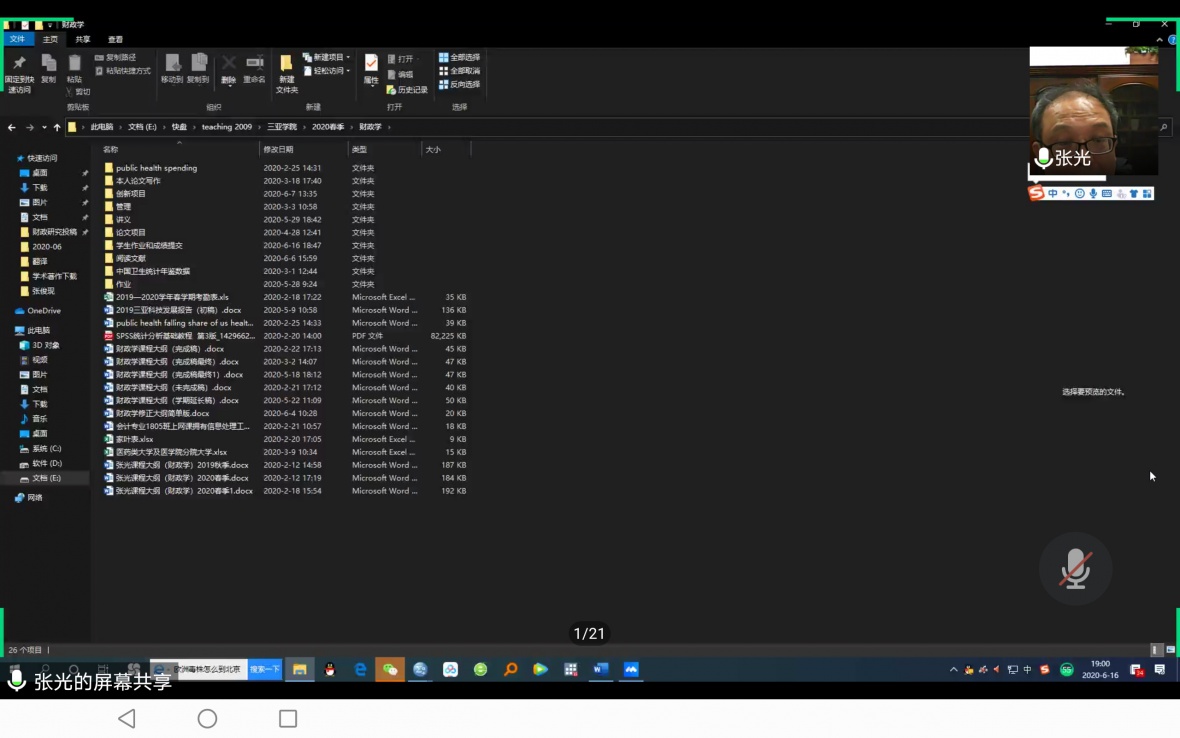Click the 全部选择 button
Viewport: 1180px width, 738px height.
[x=460, y=58]
